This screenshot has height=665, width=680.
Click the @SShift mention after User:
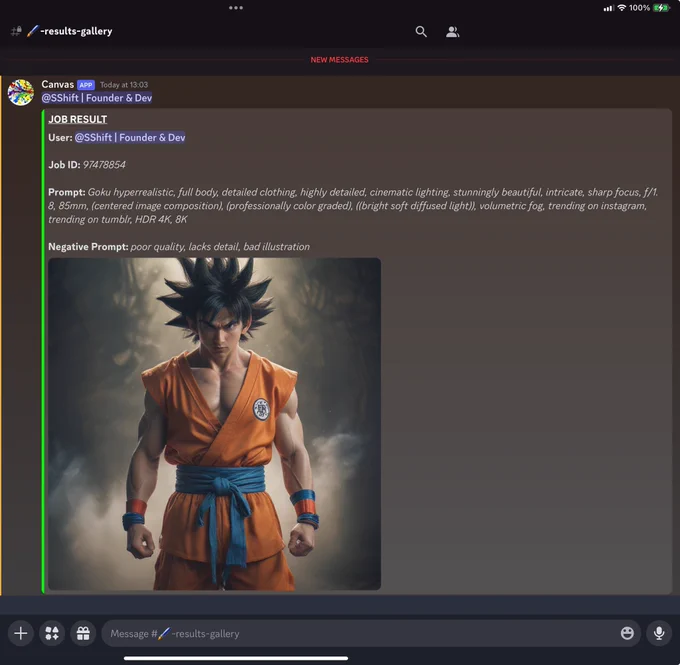[x=130, y=138]
